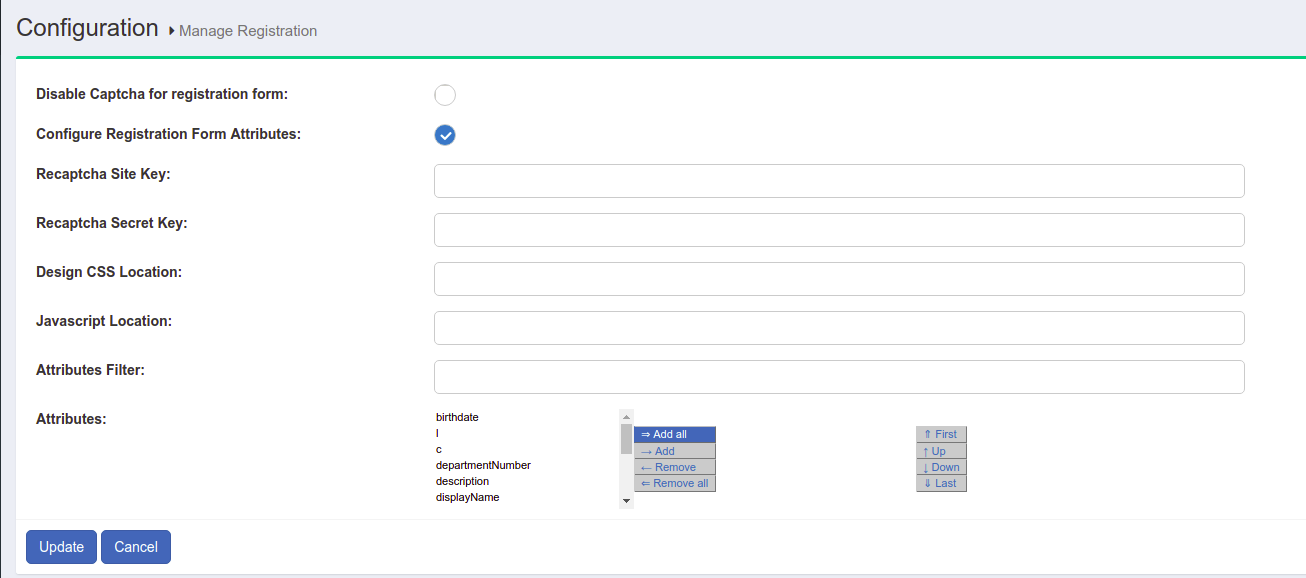Move the selected attribute to Last

click(x=941, y=483)
